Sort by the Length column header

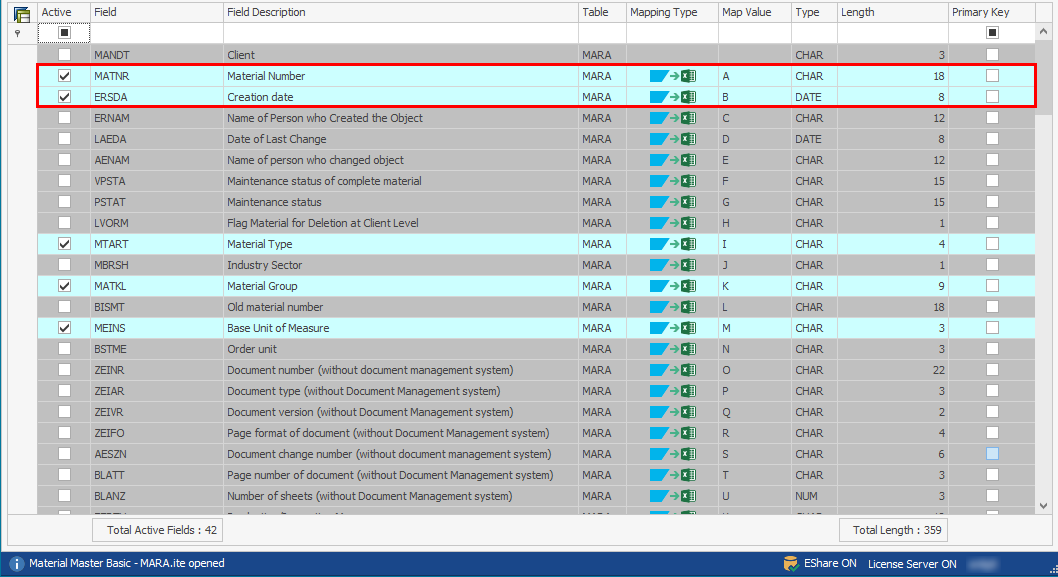point(892,12)
